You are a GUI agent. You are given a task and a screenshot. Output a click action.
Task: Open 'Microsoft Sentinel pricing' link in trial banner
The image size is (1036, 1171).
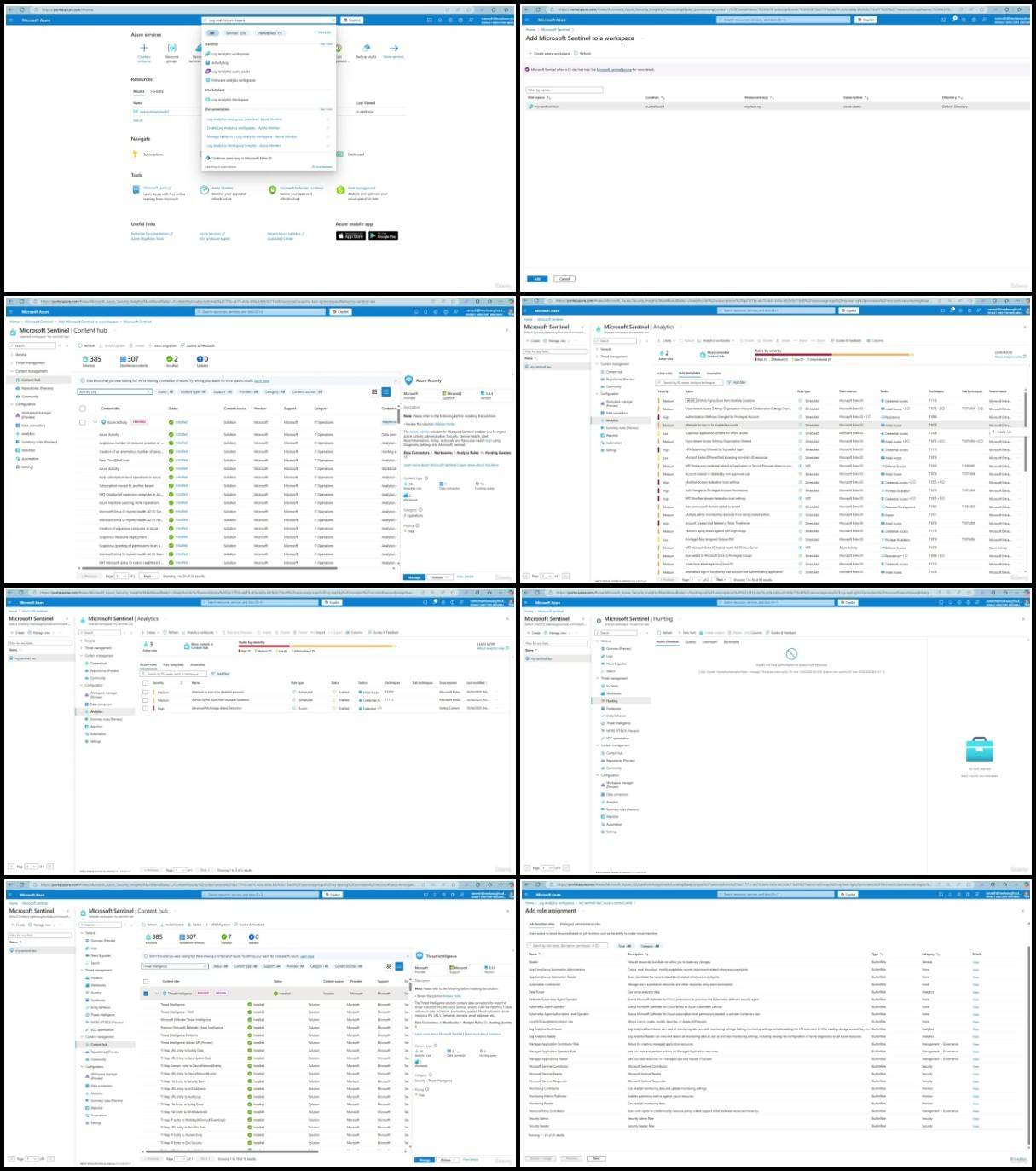[x=614, y=69]
